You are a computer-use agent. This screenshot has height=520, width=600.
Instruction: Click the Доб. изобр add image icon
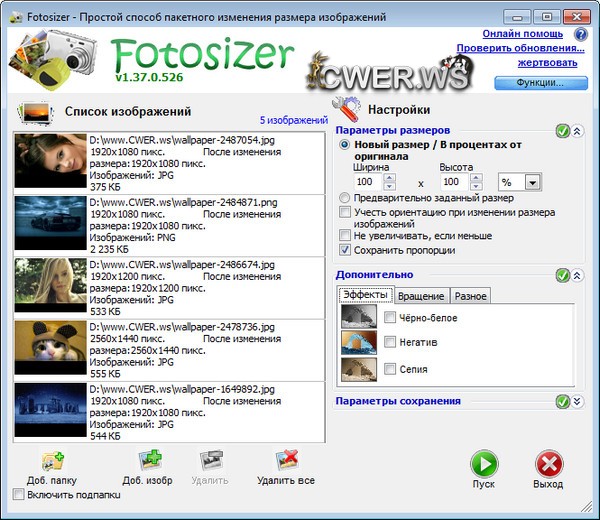(148, 461)
